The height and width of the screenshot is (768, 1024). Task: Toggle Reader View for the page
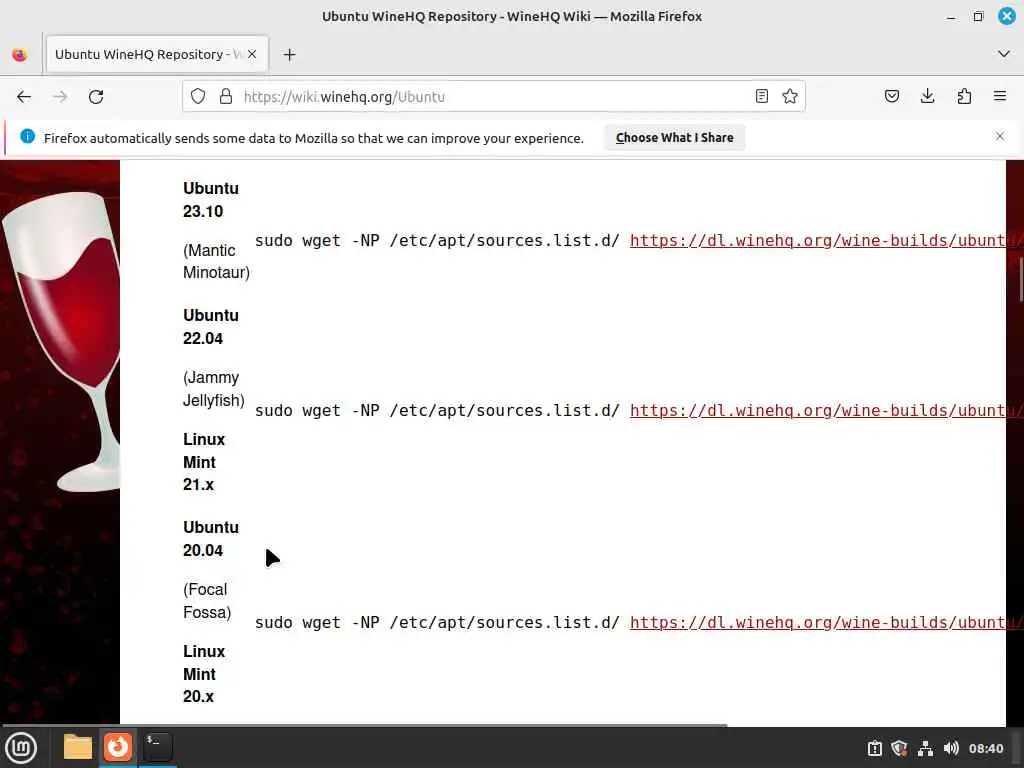[761, 97]
